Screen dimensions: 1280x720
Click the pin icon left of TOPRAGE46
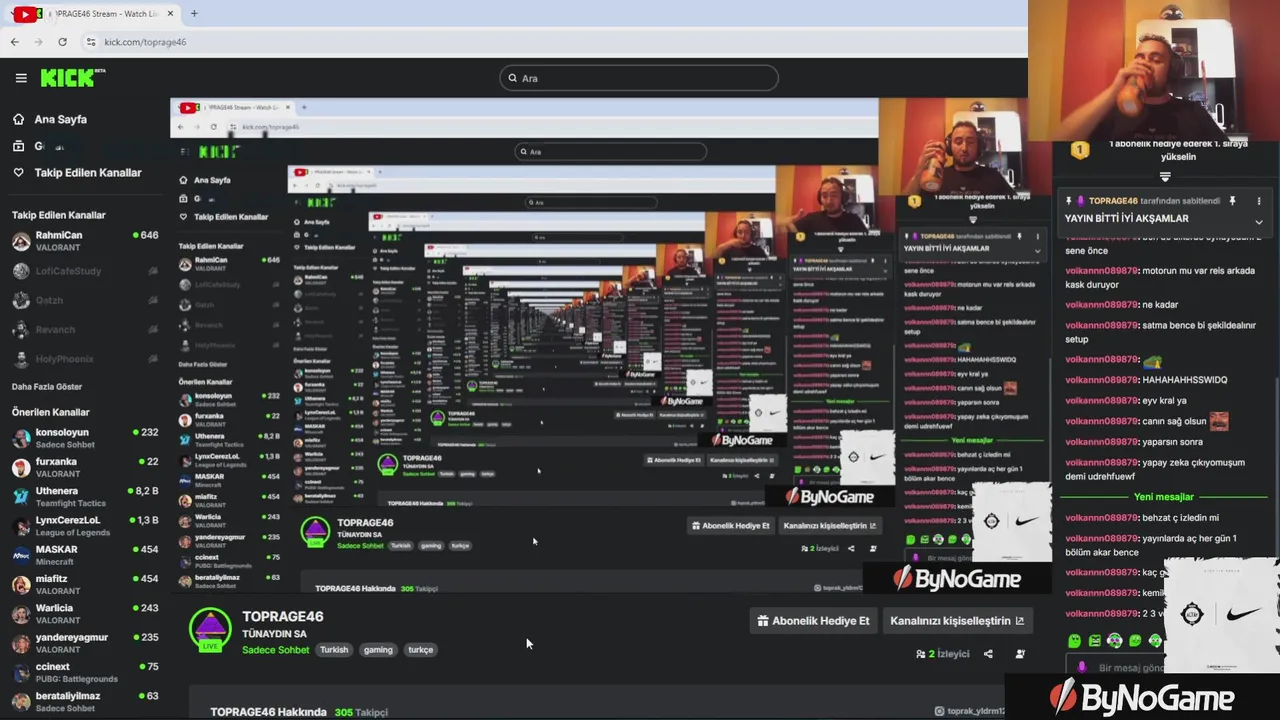[x=1069, y=201]
